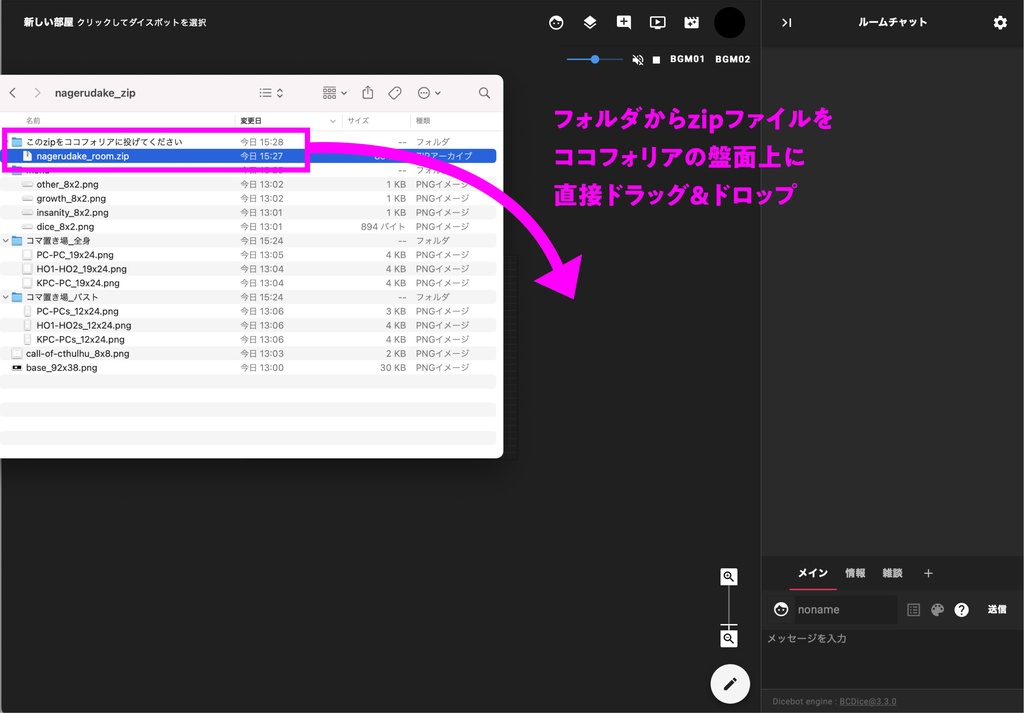Unmute the BGM speaker icon
This screenshot has width=1024, height=713.
[637, 59]
